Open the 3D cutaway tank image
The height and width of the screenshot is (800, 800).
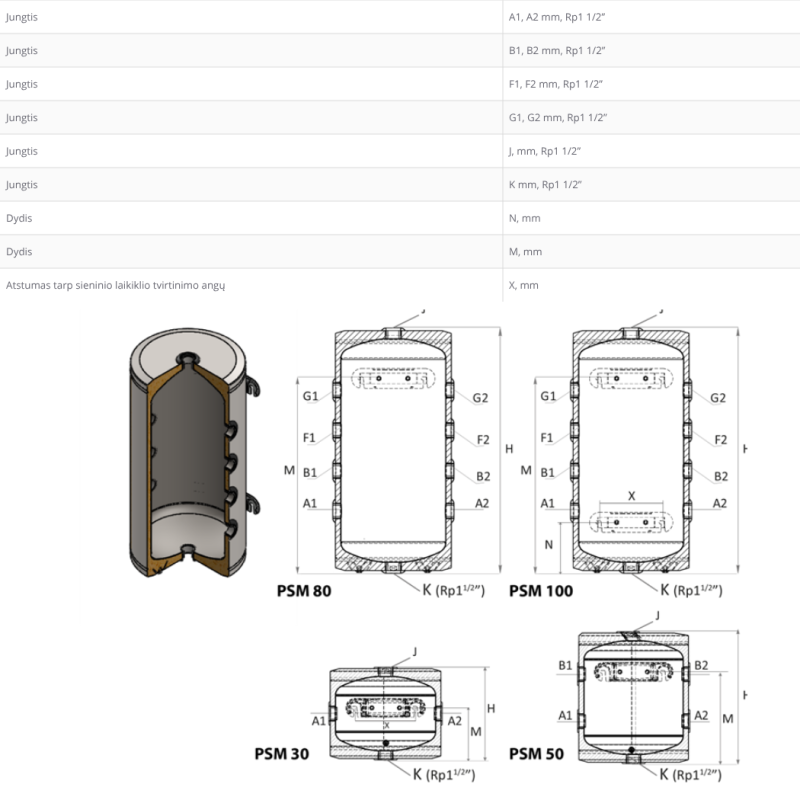pos(194,453)
